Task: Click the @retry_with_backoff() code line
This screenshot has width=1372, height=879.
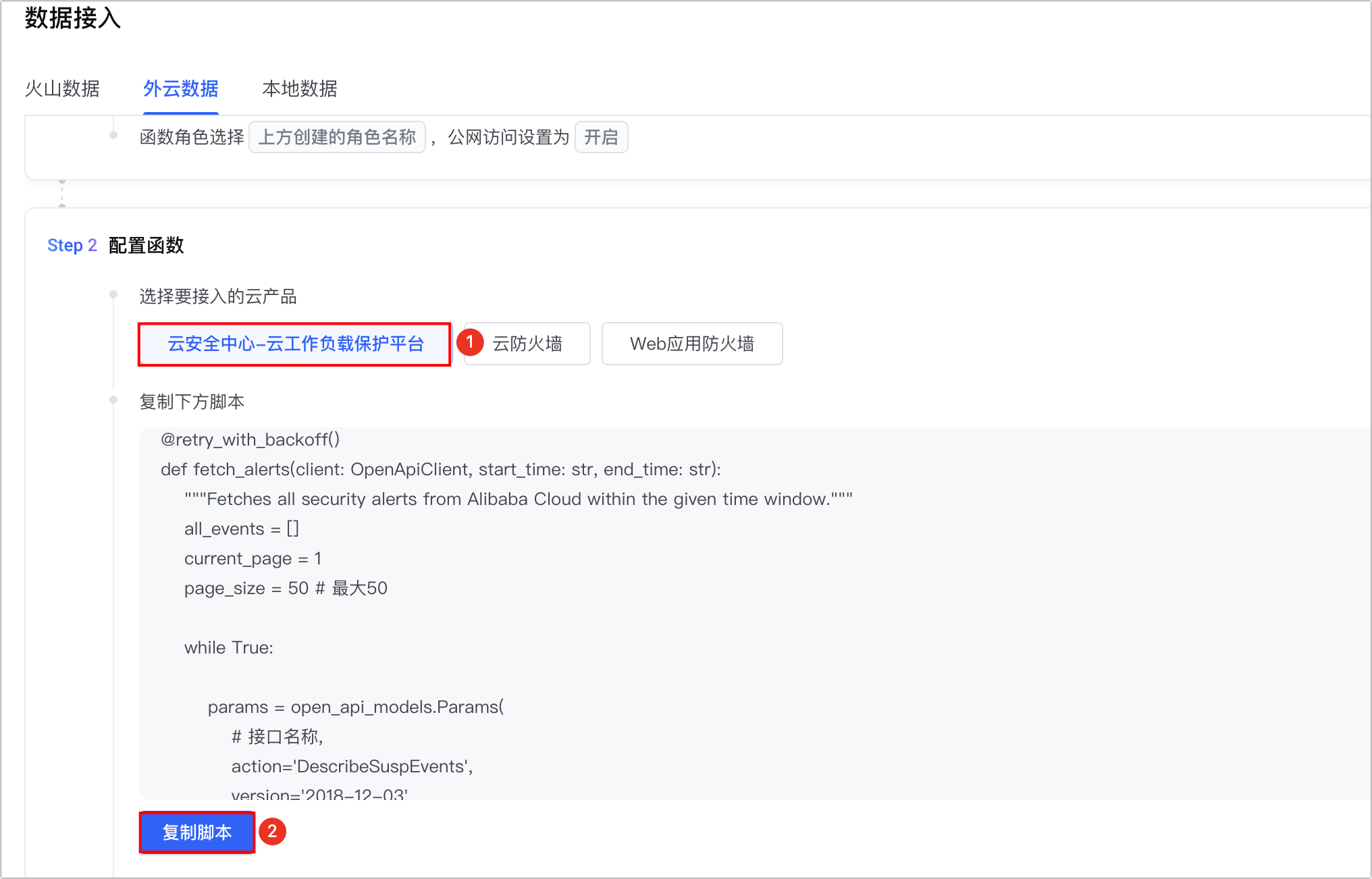Action: [x=250, y=439]
